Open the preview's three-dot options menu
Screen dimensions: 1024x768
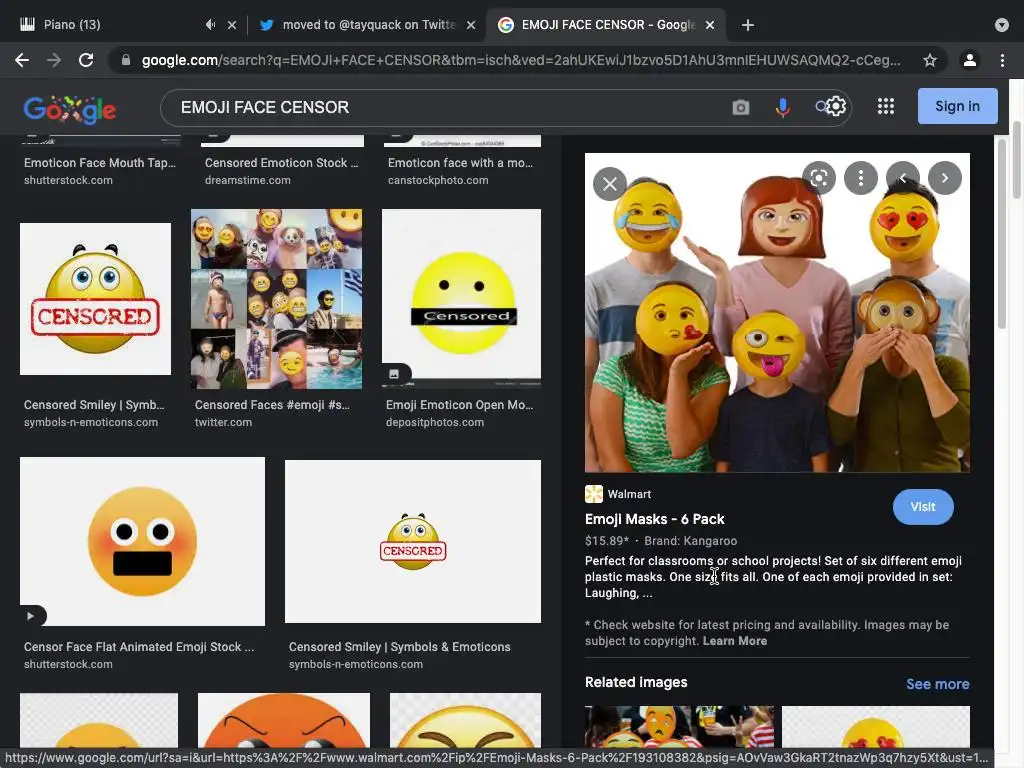point(860,178)
